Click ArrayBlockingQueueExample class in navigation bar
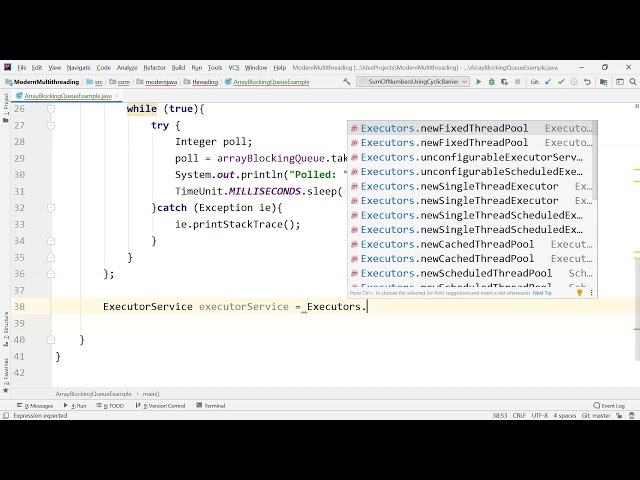Screen dimensions: 640x480 click(267, 82)
